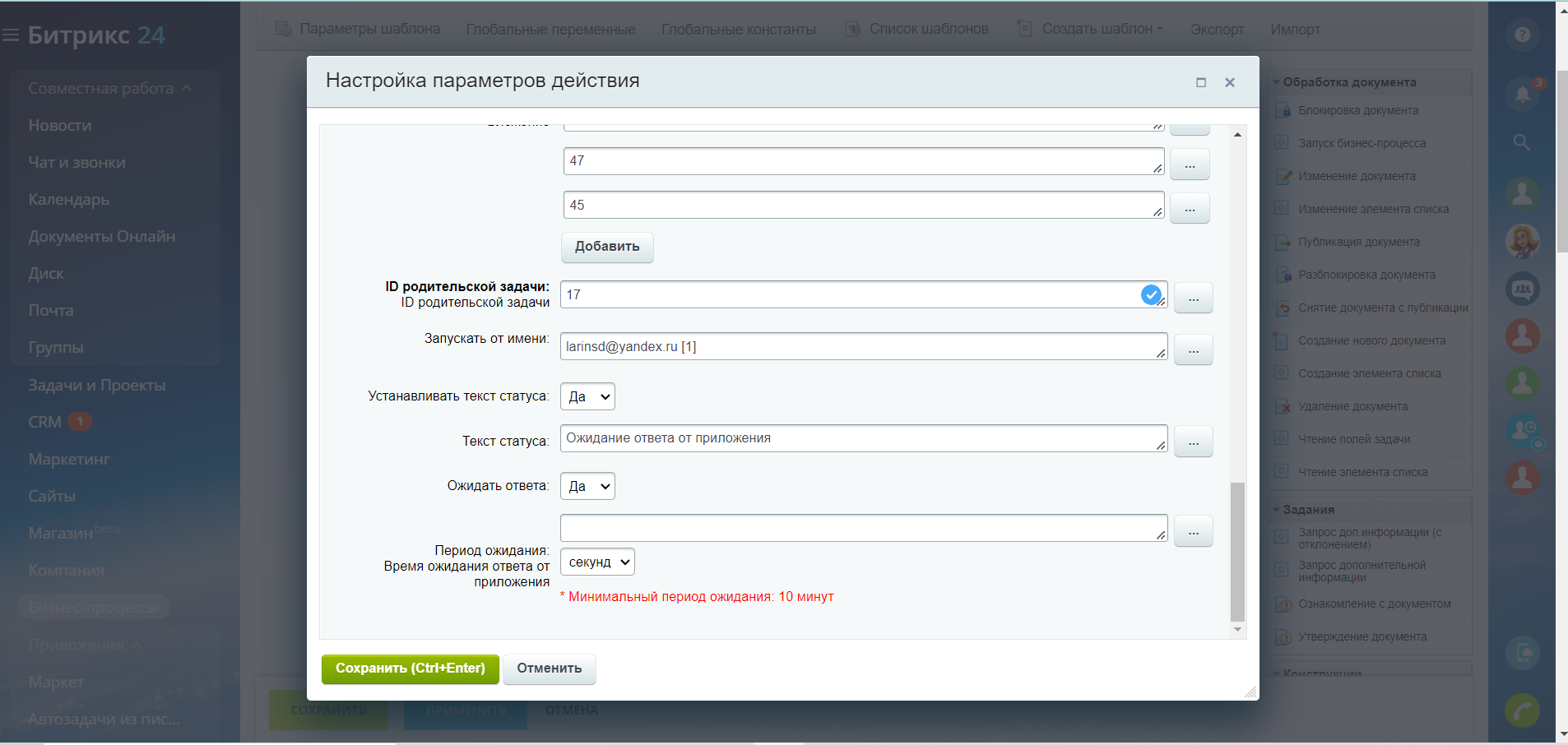Open Задачи и Проекты menu item
This screenshot has height=745, width=1568.
97,385
